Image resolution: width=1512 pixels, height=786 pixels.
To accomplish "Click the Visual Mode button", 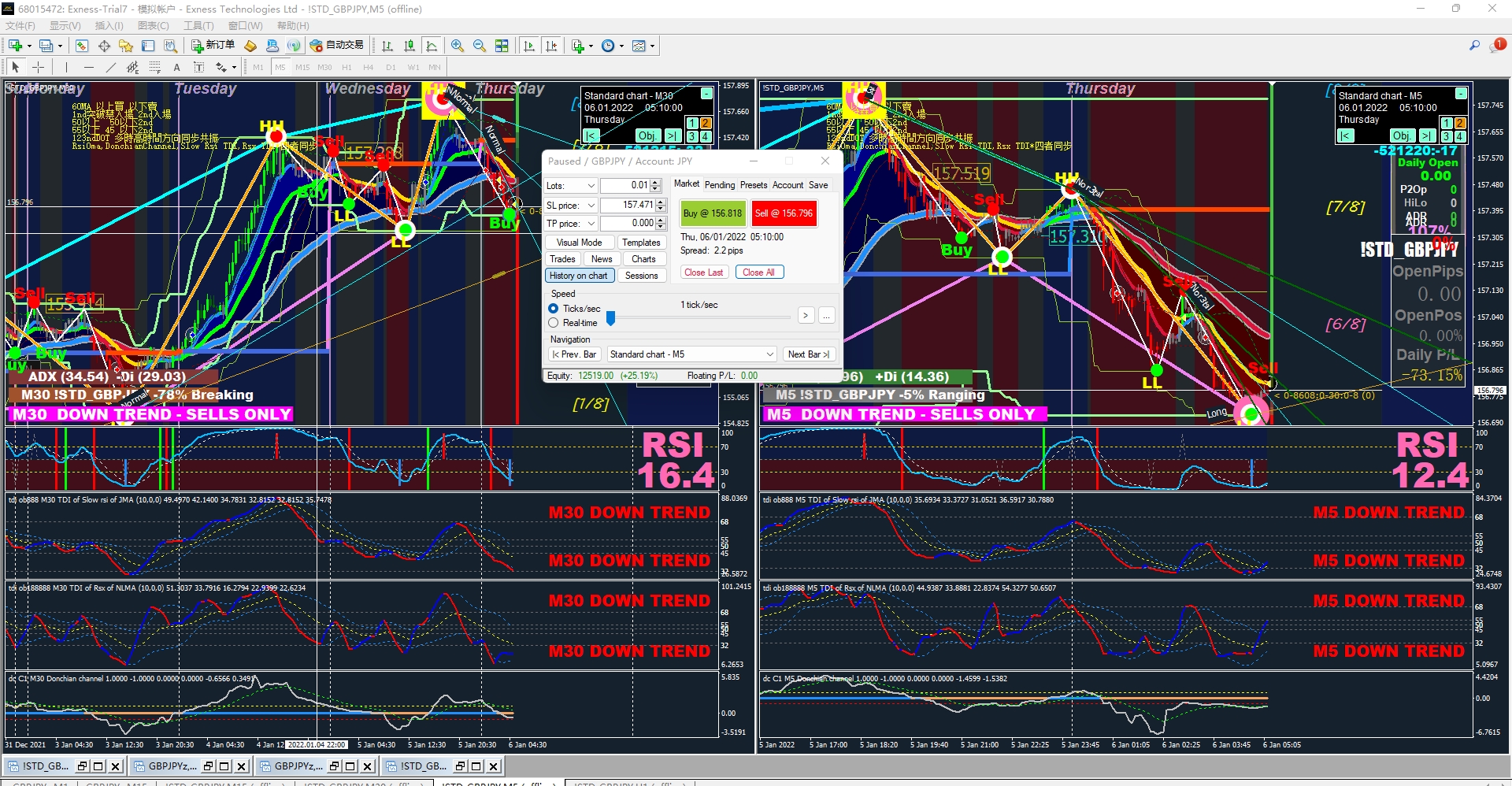I will click(x=579, y=243).
